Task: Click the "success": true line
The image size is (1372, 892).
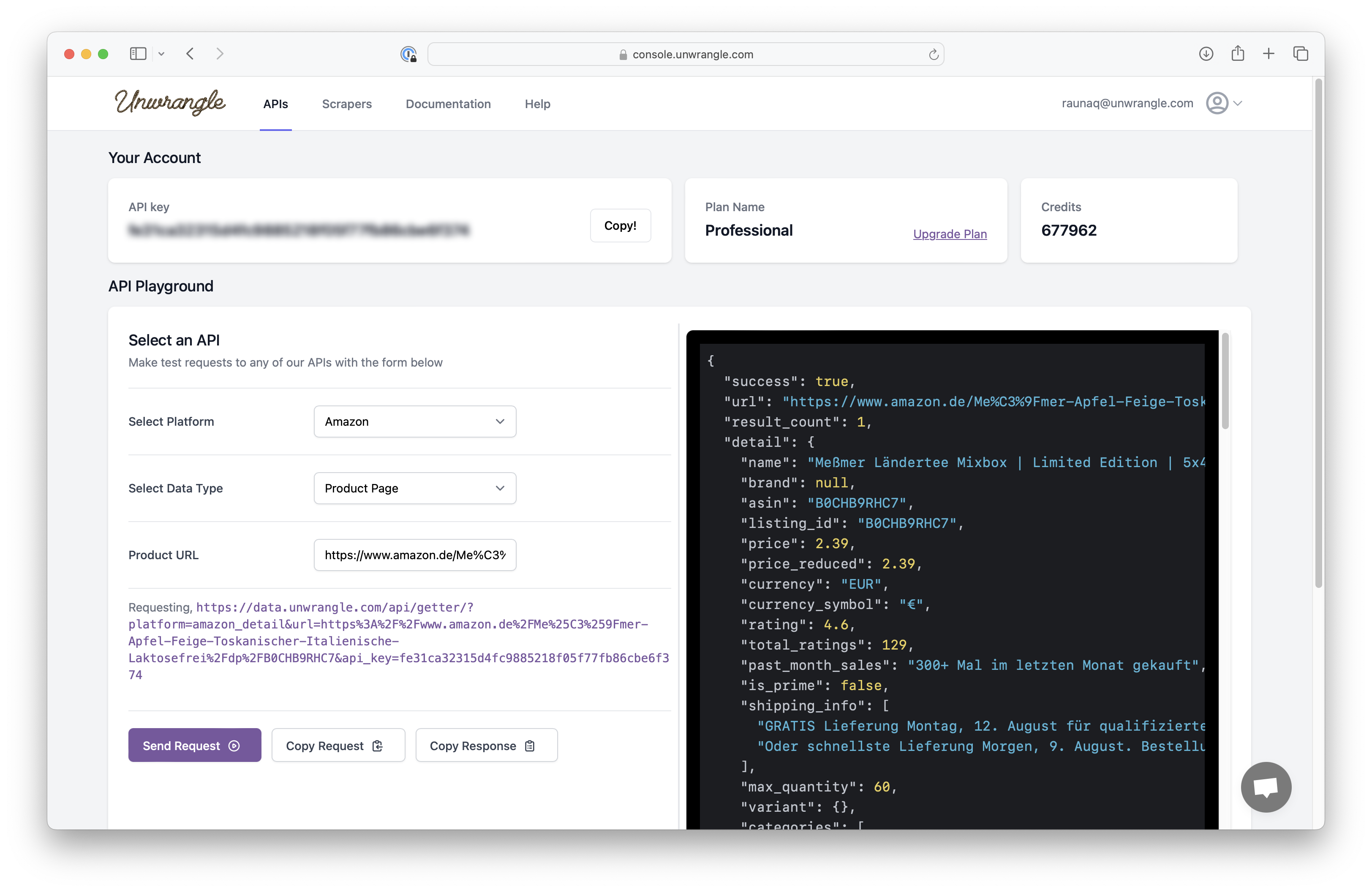Action: tap(789, 381)
